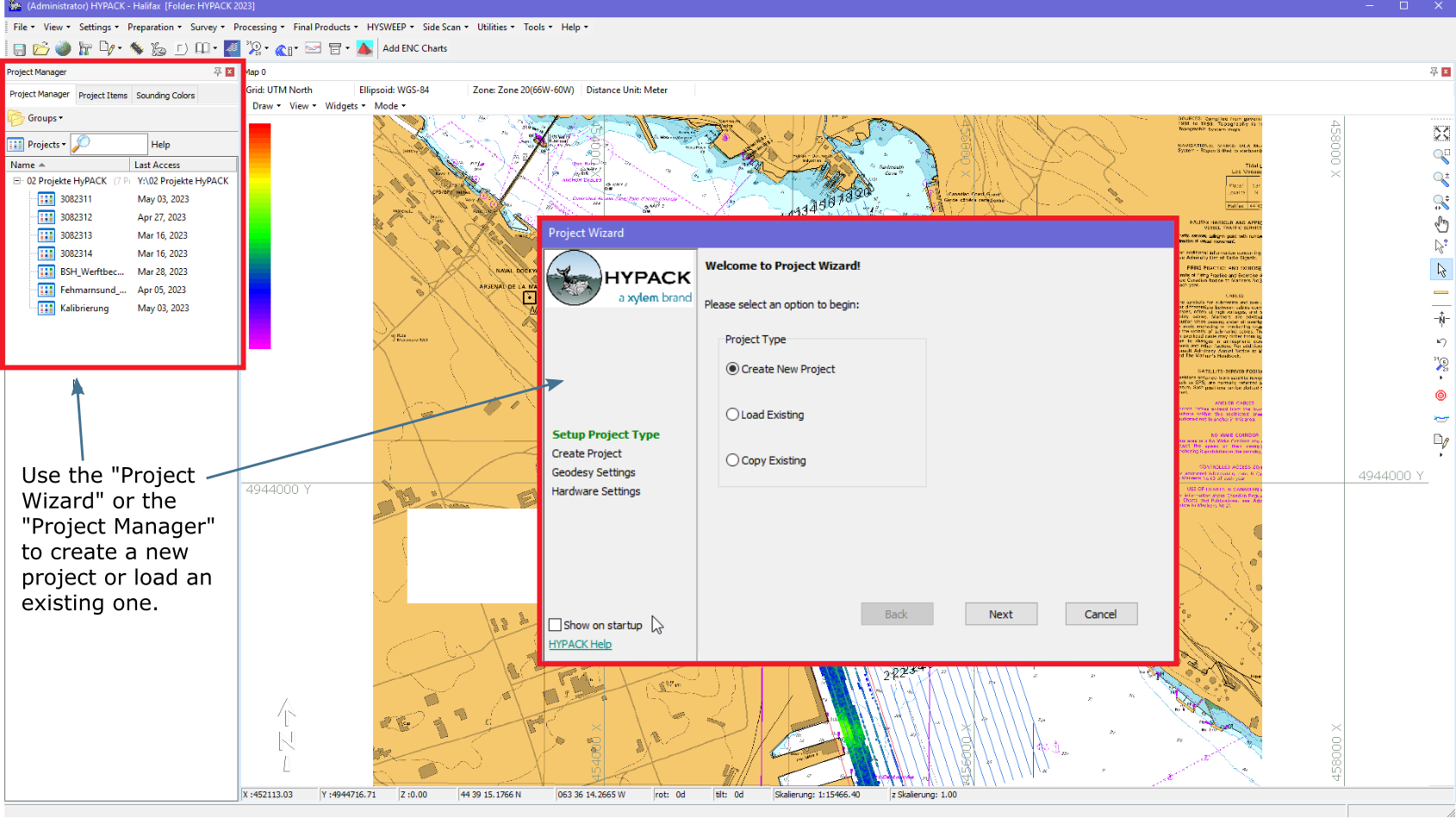Select the query cursor tool
The width and height of the screenshot is (1456, 818).
1441,247
